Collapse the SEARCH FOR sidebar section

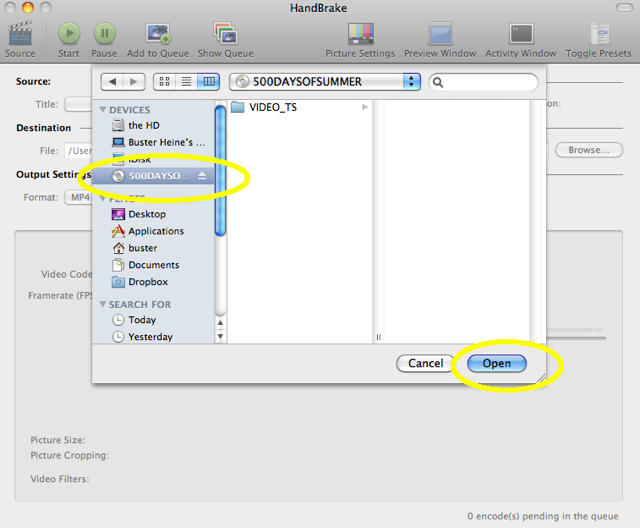[x=102, y=304]
